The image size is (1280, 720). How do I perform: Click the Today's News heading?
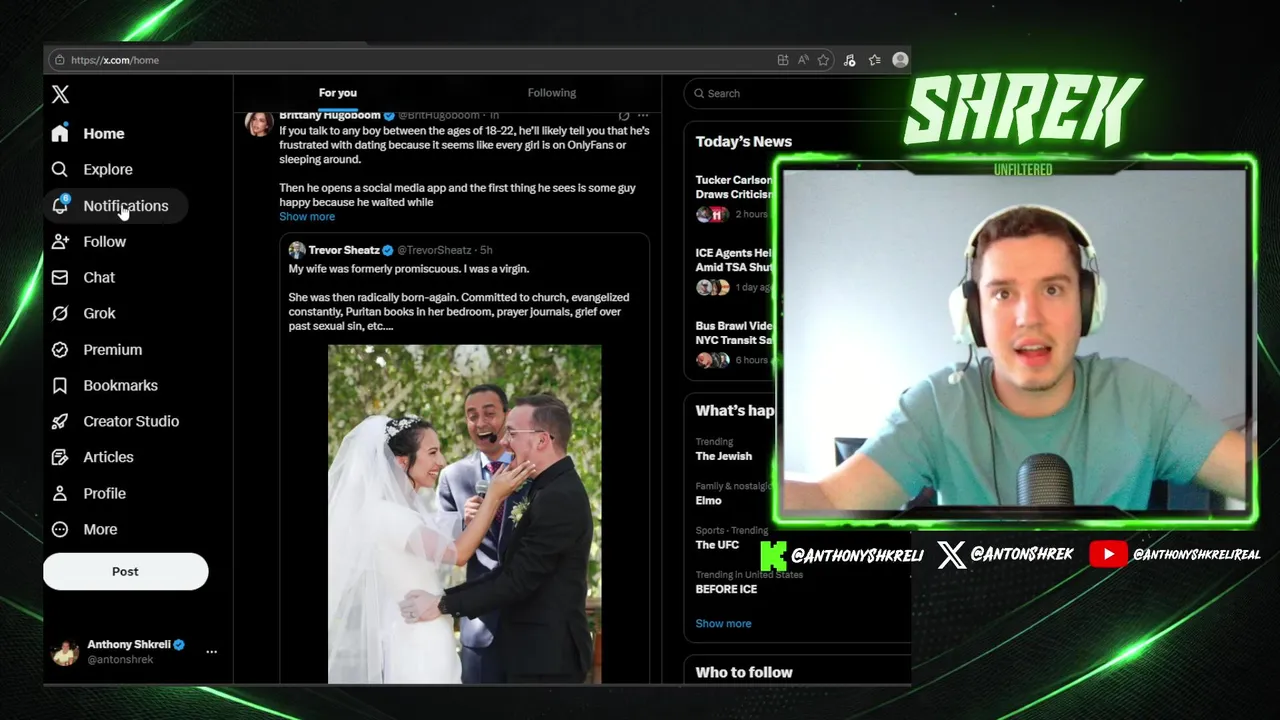click(744, 141)
